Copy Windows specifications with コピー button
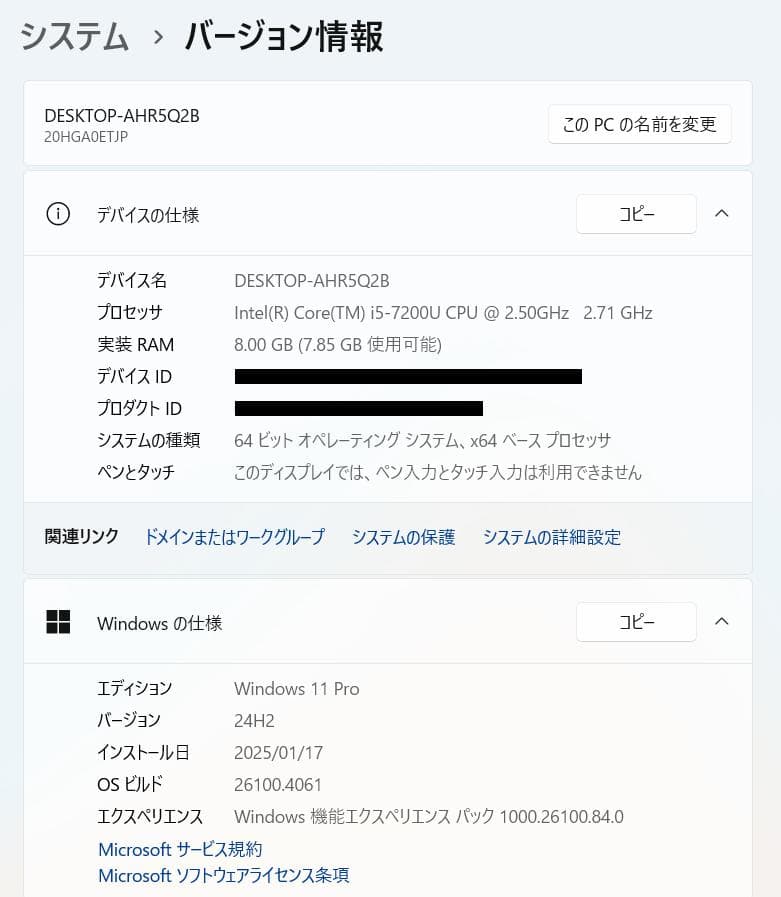This screenshot has height=897, width=781. [636, 622]
